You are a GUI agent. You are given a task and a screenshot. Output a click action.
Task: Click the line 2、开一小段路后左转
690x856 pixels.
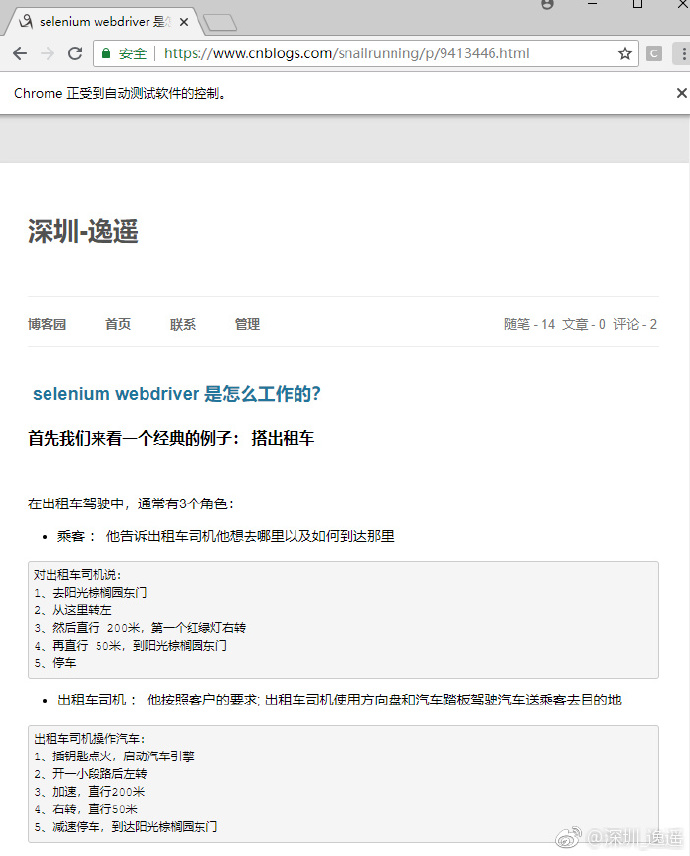pyautogui.click(x=91, y=774)
